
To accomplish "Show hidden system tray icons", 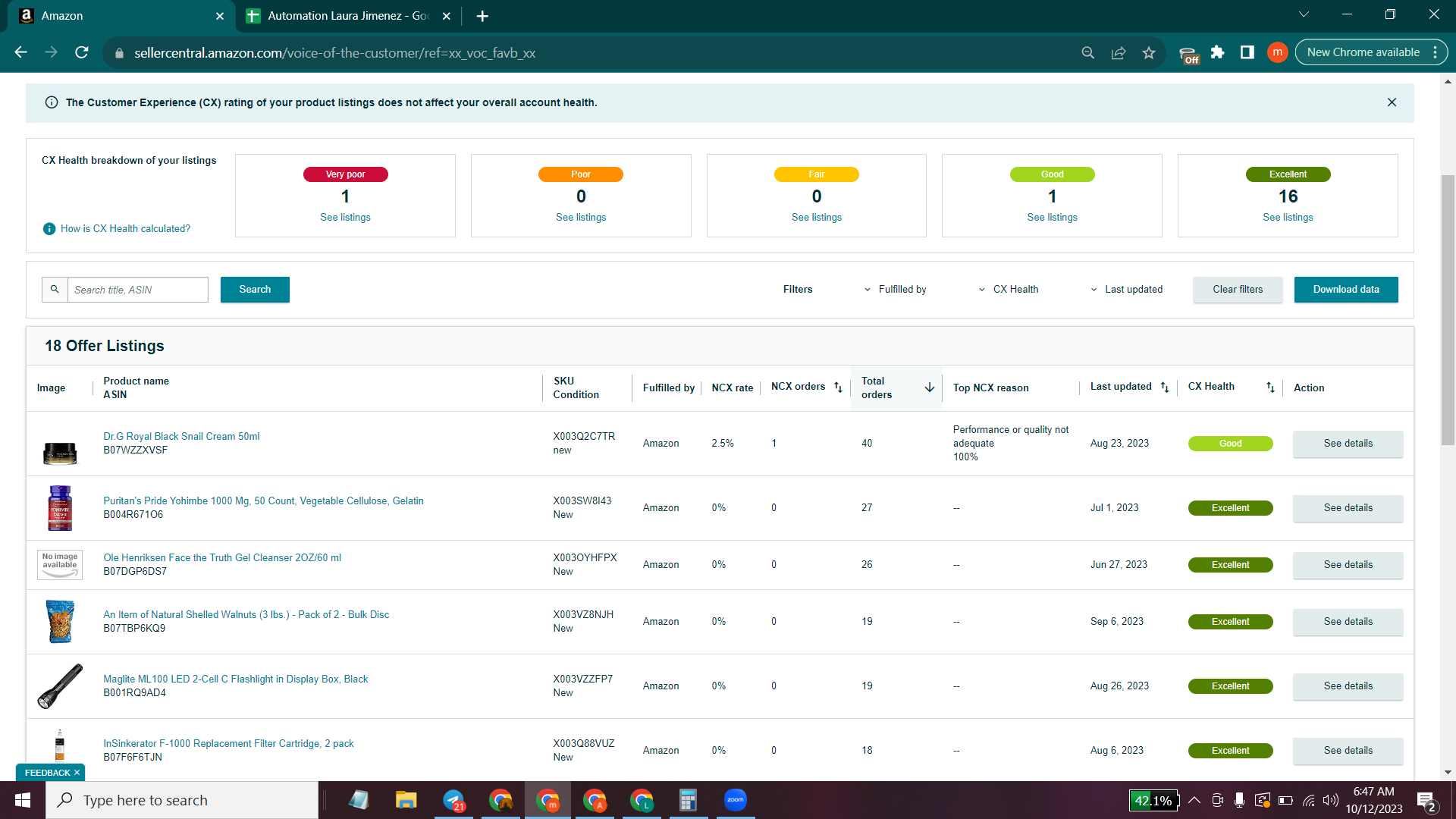I will click(1194, 800).
